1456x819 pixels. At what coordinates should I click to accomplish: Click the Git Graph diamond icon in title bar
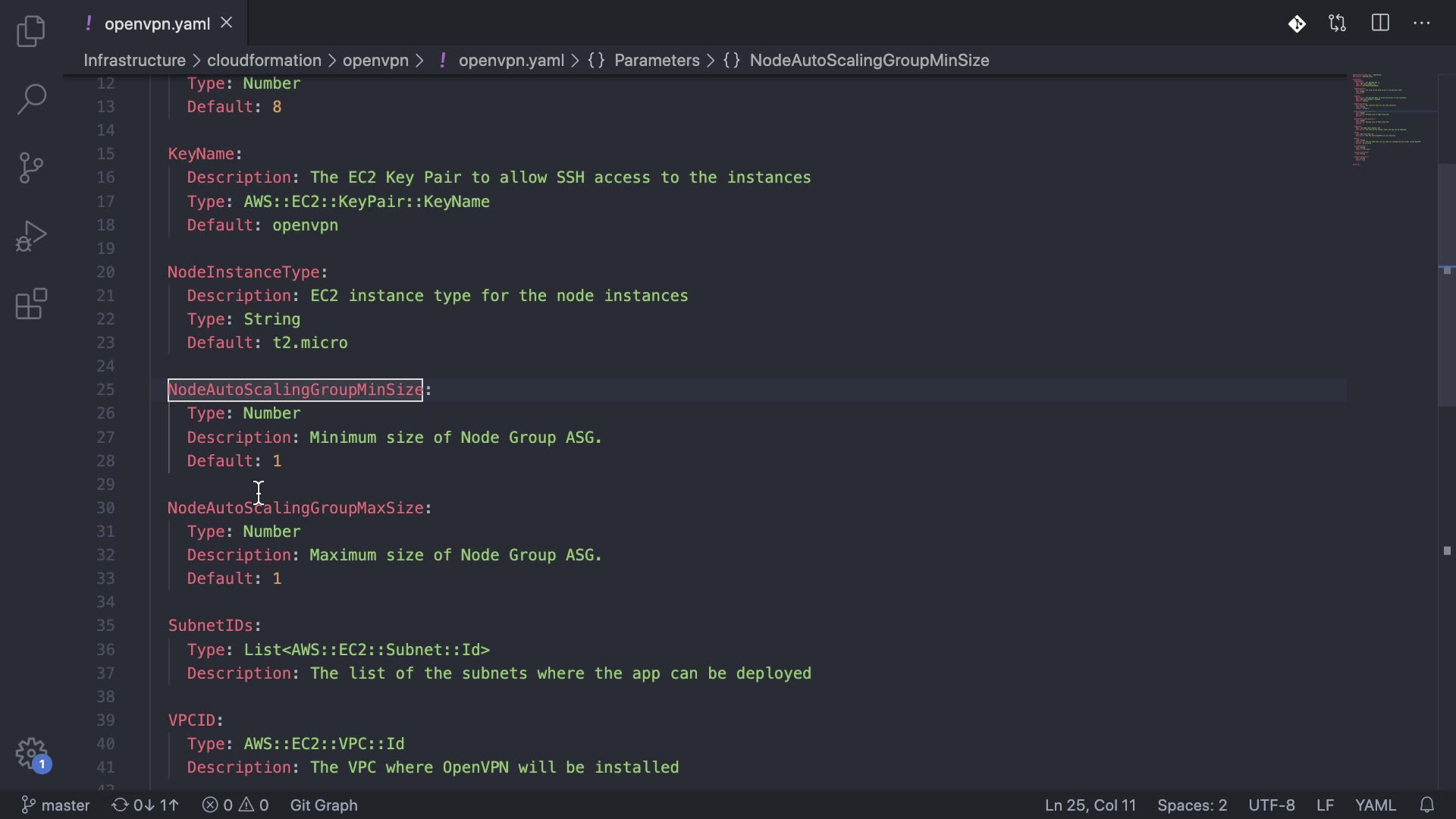point(1297,24)
